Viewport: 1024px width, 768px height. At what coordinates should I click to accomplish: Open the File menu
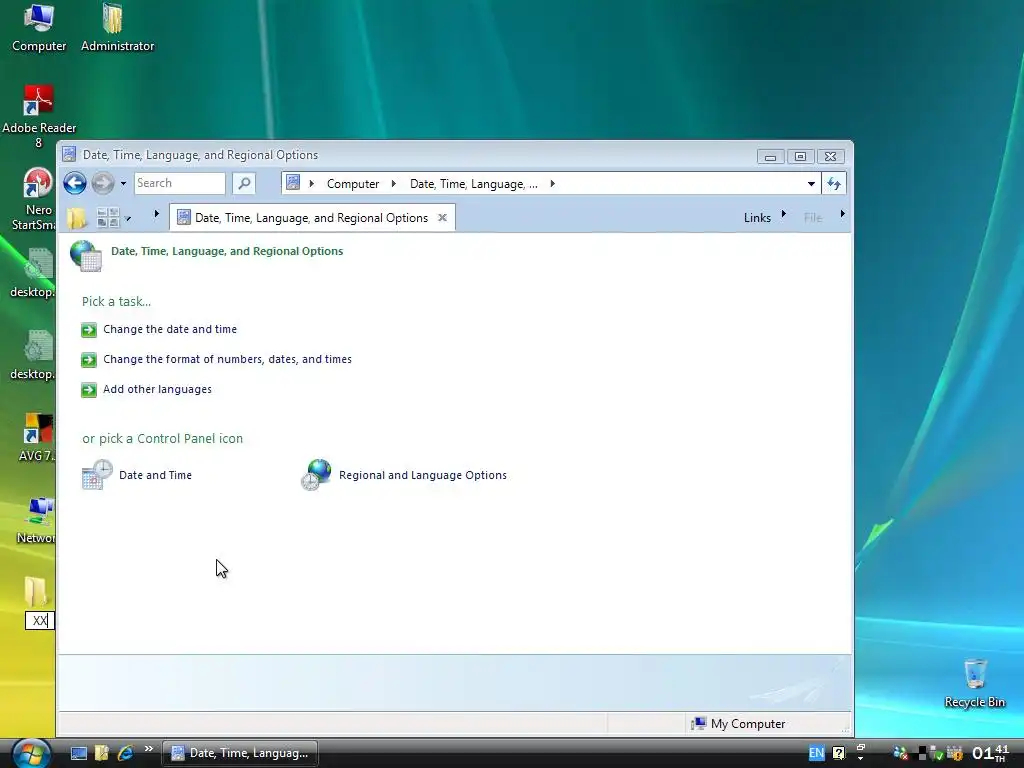pyautogui.click(x=813, y=218)
